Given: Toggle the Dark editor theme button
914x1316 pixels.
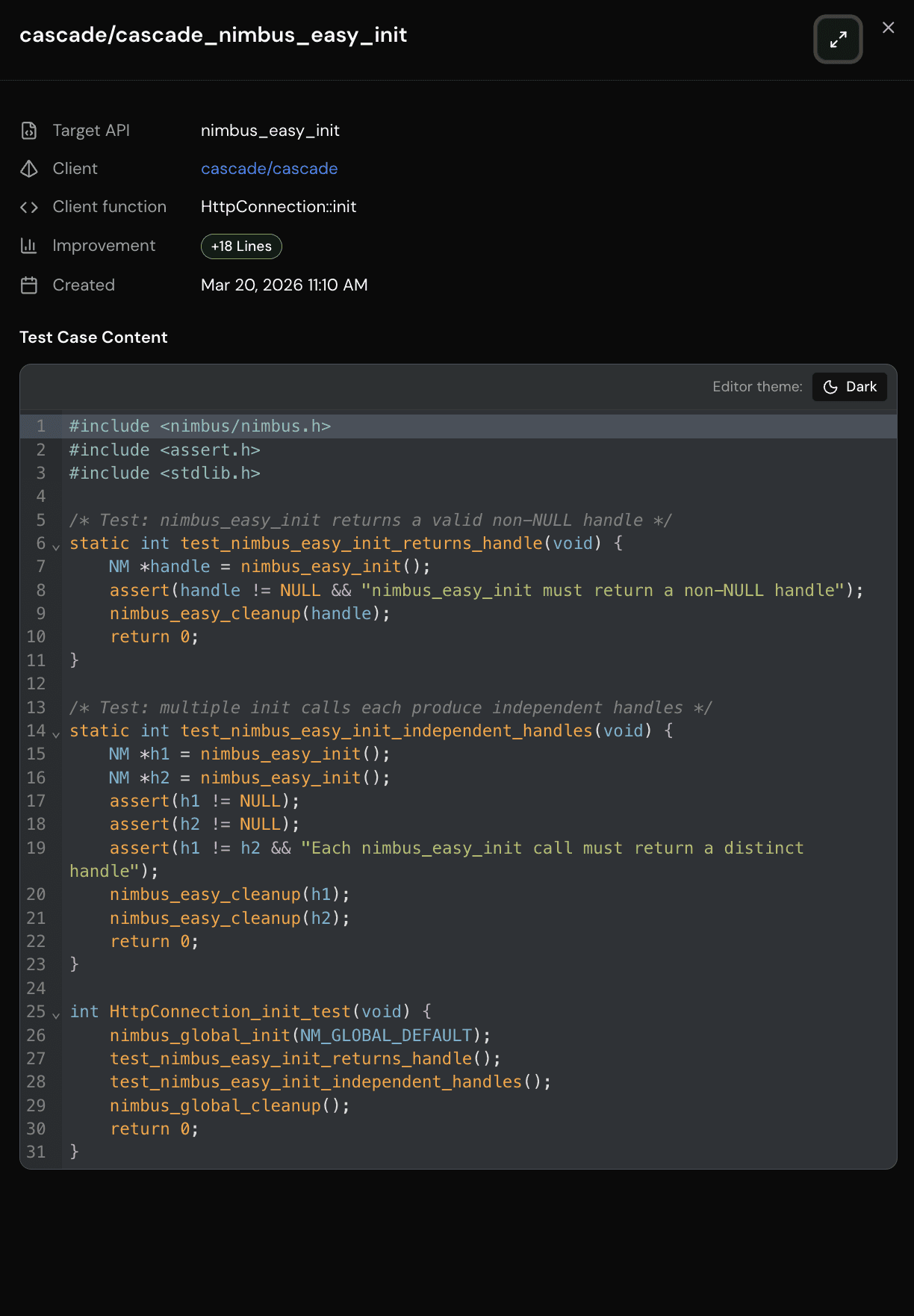Looking at the screenshot, I should [850, 387].
